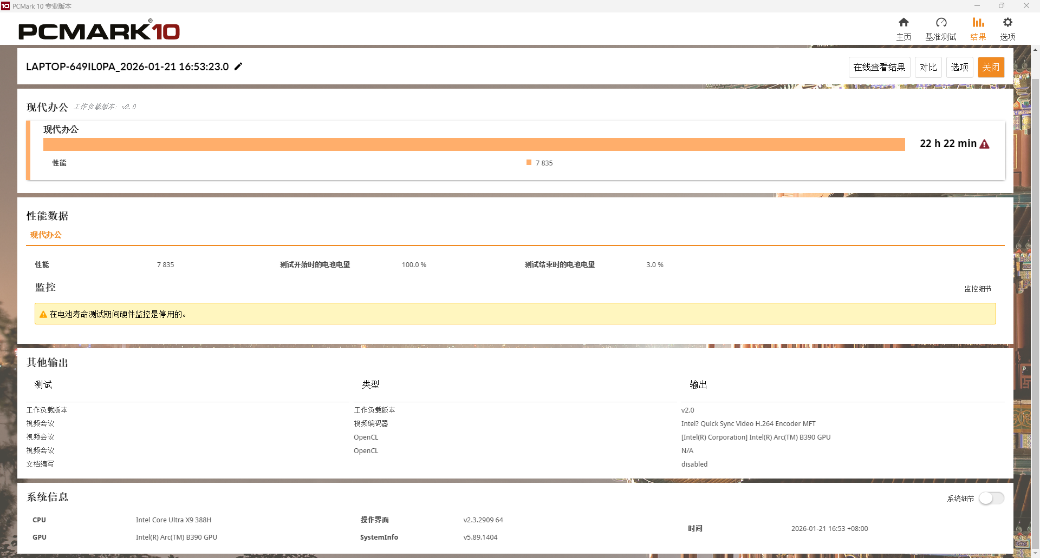
Task: Select the 现代办公 tab under 性能数据
Action: point(45,235)
